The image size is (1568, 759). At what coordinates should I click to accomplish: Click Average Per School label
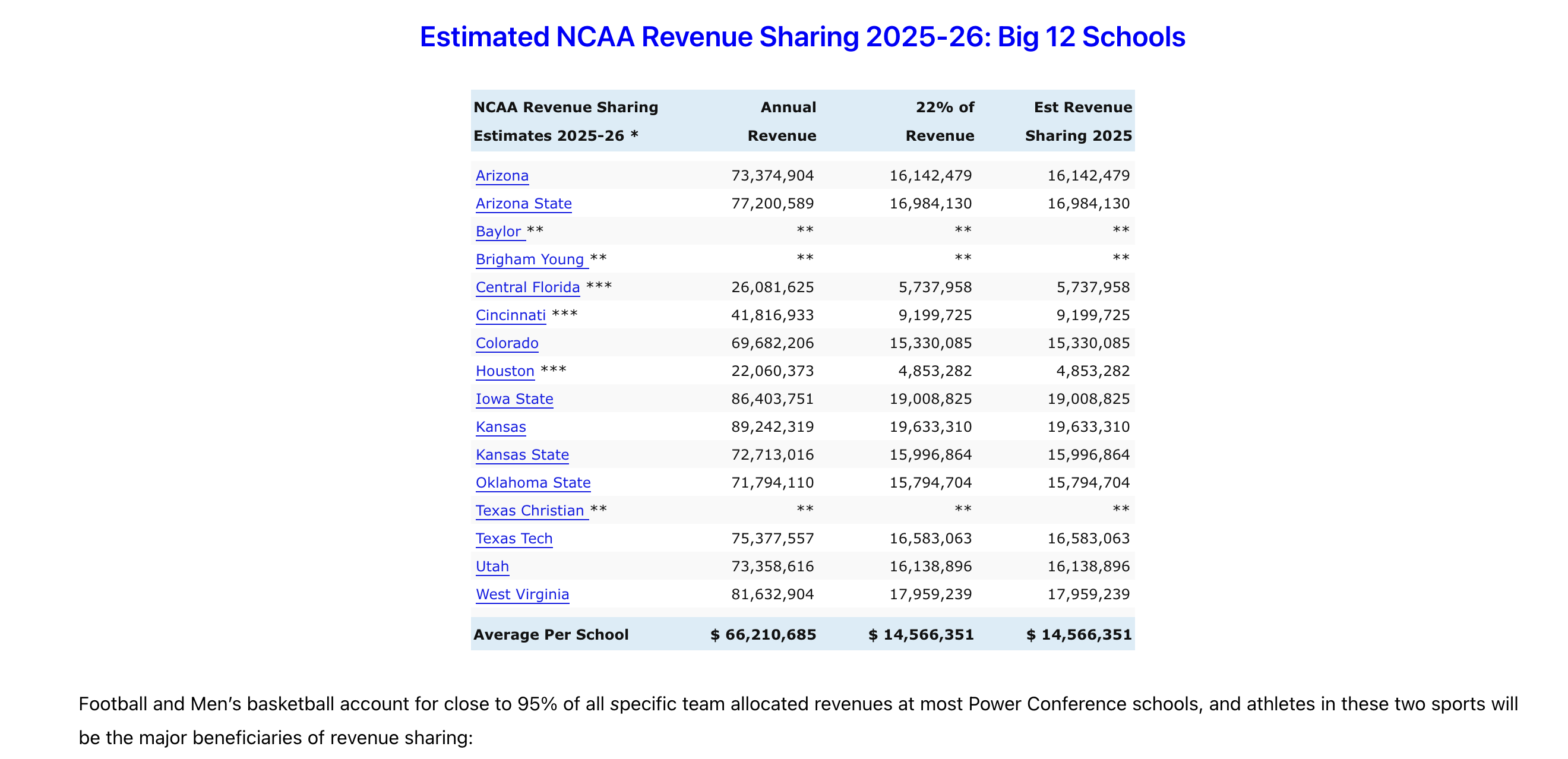551,635
